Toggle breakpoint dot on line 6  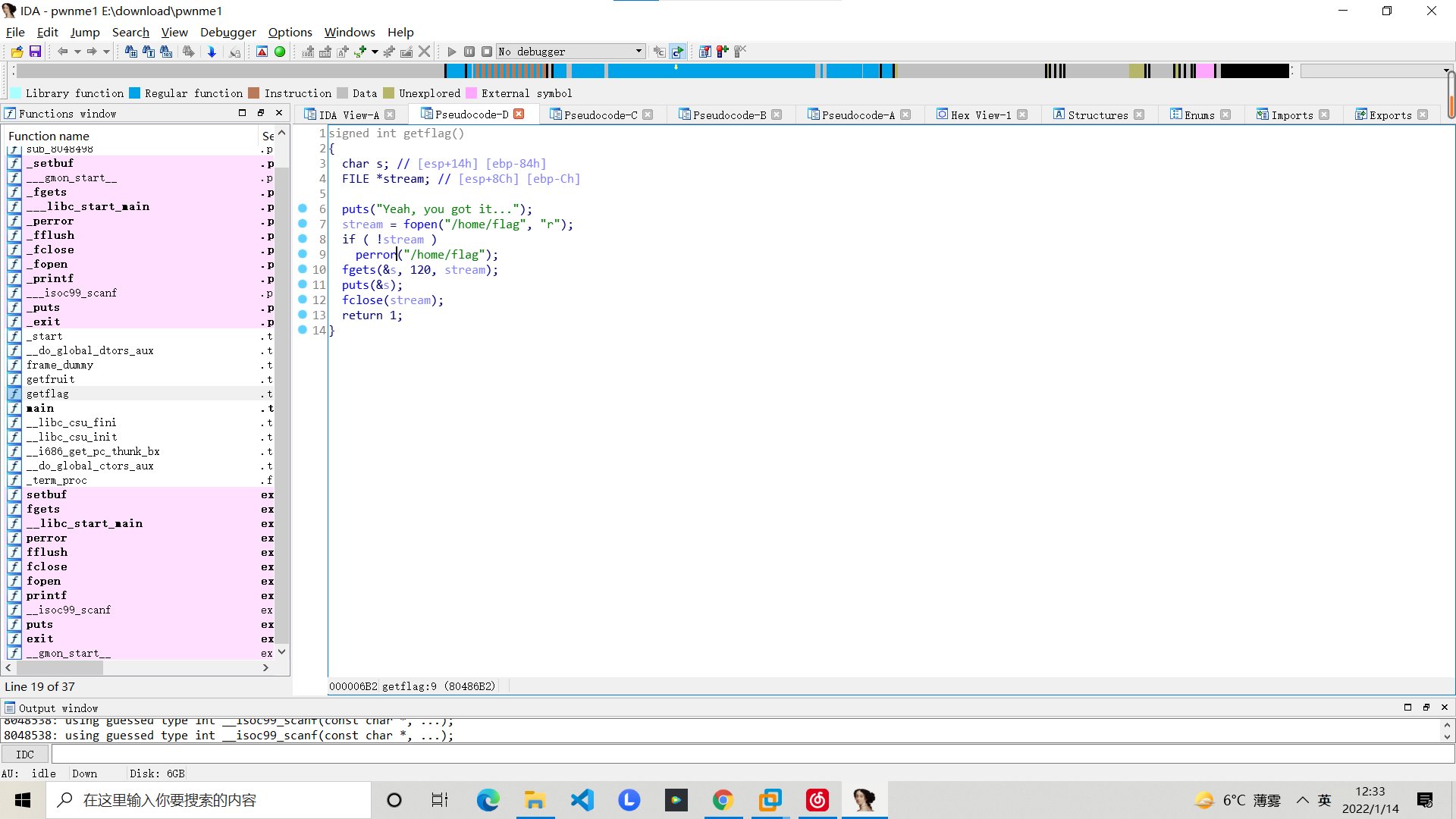click(x=303, y=209)
